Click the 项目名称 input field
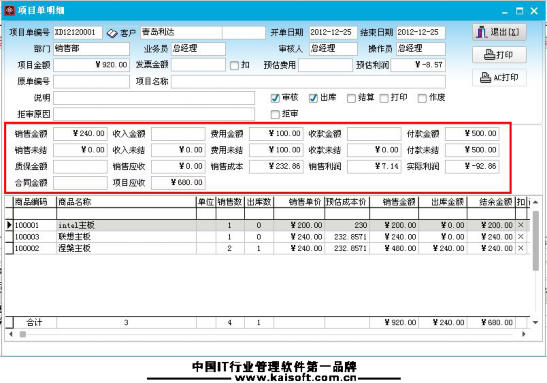This screenshot has height=383, width=547. coord(308,82)
